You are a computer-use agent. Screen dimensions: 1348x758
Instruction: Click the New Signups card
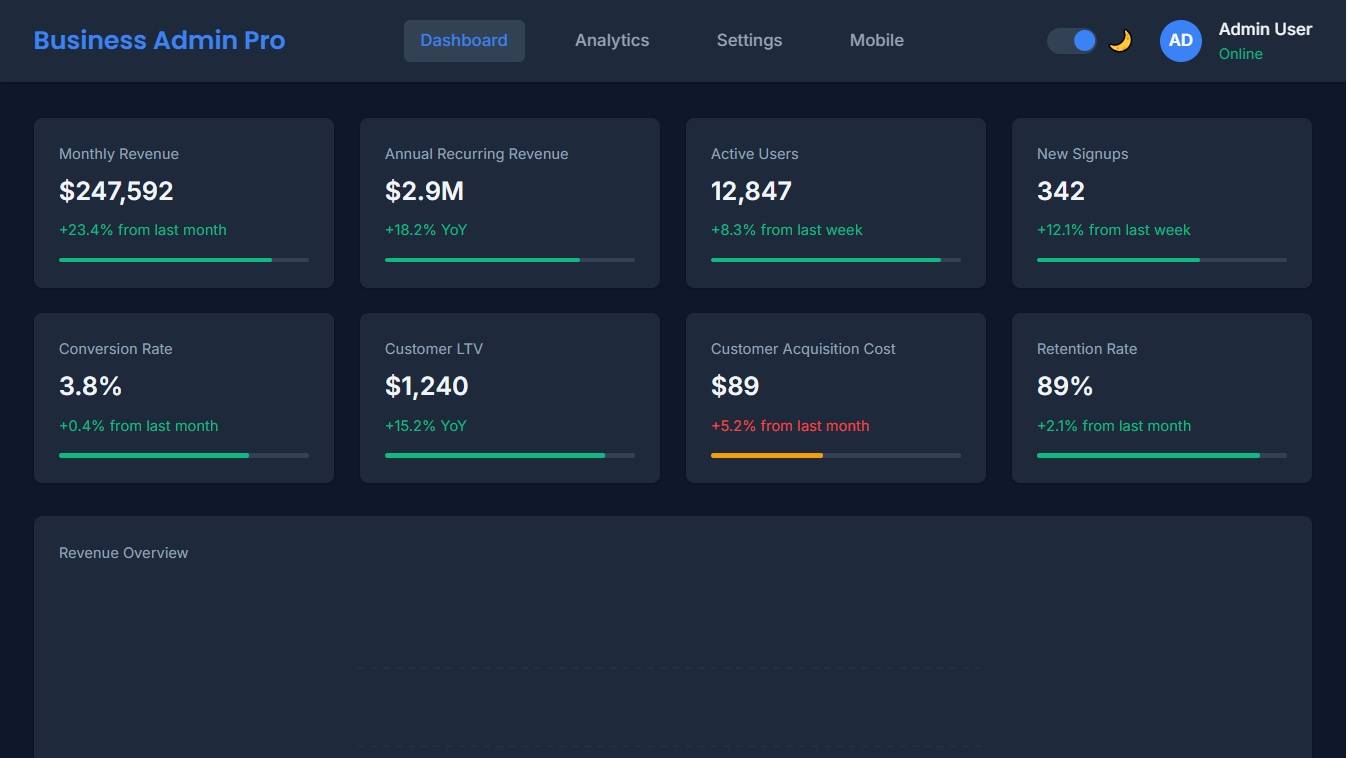coord(1161,202)
